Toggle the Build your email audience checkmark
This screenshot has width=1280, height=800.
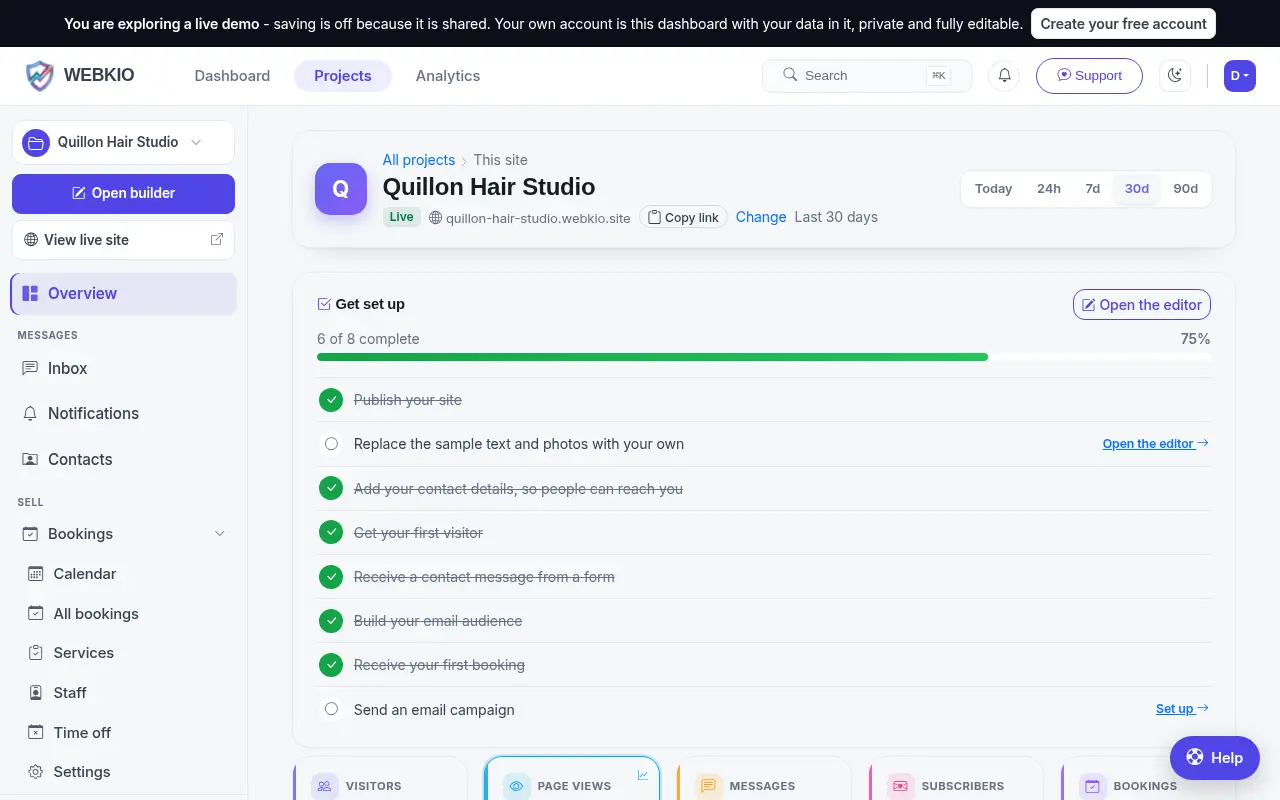pyautogui.click(x=331, y=621)
